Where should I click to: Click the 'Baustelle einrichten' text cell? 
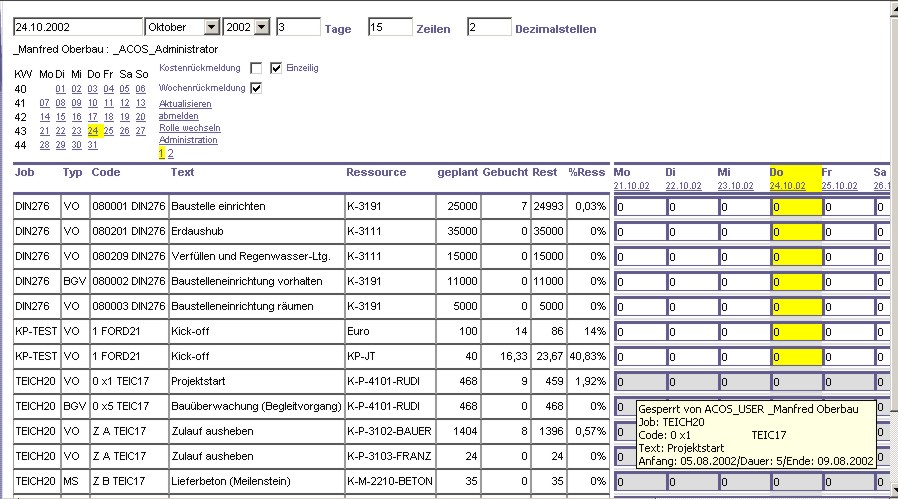(257, 206)
